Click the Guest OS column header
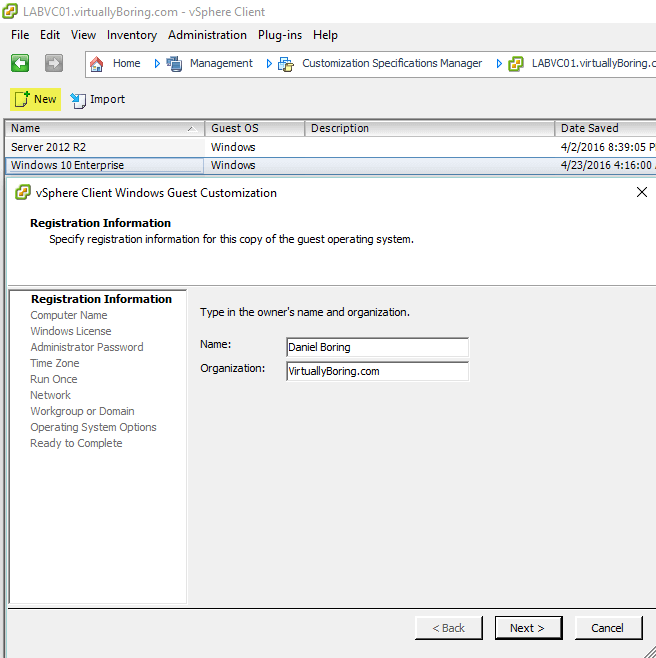This screenshot has width=656, height=658. coord(255,128)
